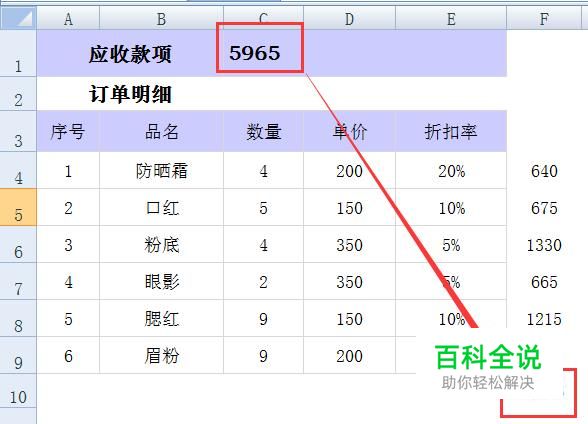Select highlighted row 5 header
Image resolution: width=588 pixels, height=424 pixels.
(18, 207)
